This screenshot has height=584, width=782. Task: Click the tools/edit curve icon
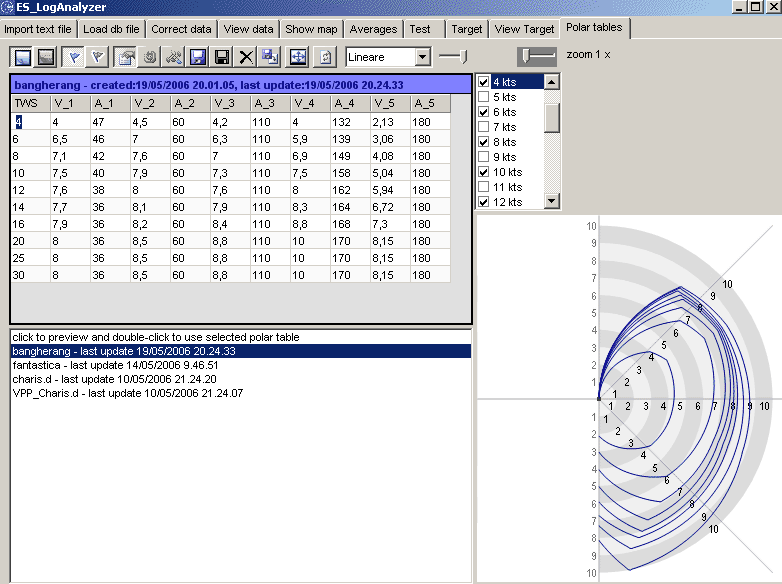[x=174, y=57]
